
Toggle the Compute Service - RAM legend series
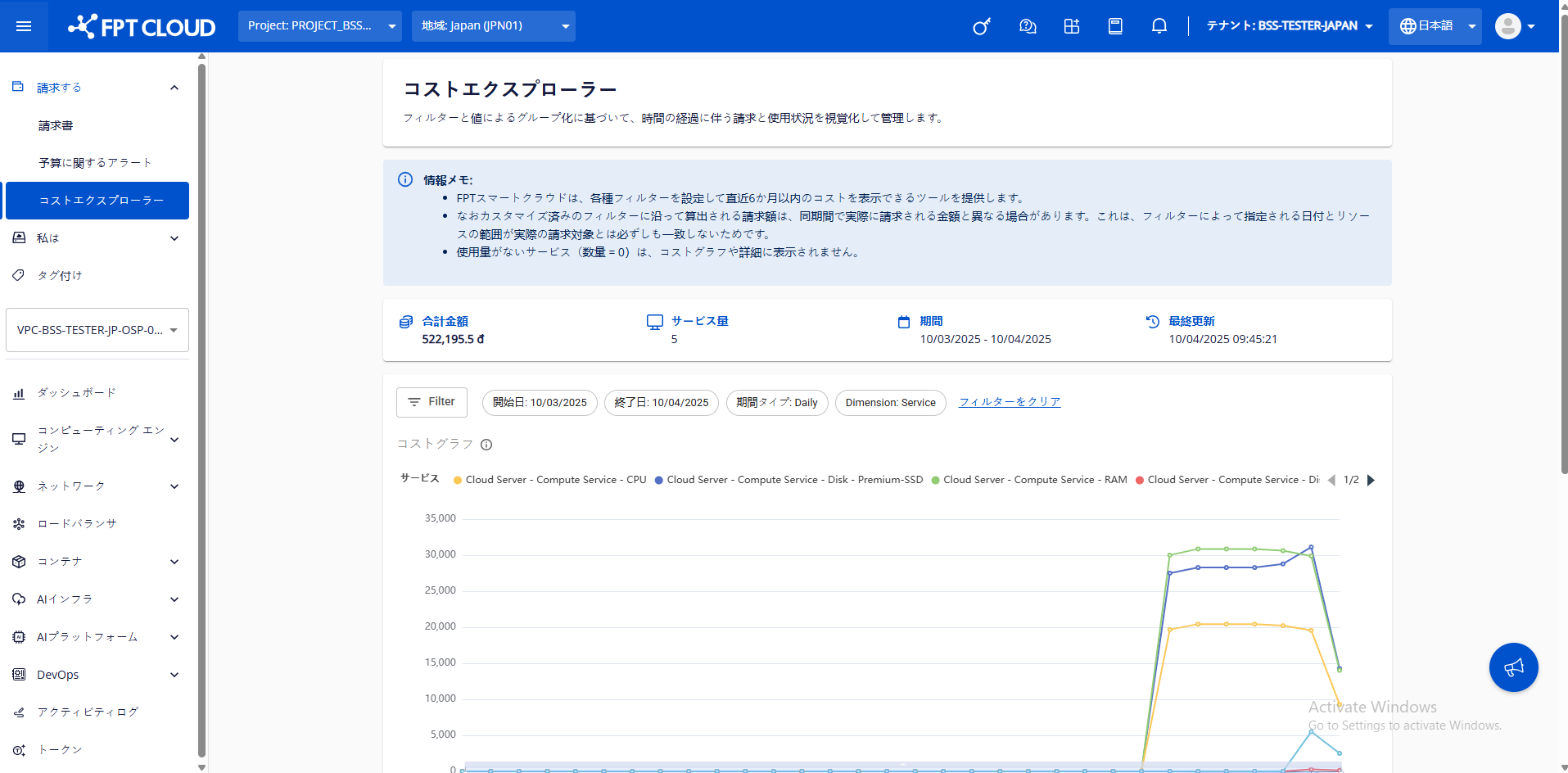click(1029, 480)
